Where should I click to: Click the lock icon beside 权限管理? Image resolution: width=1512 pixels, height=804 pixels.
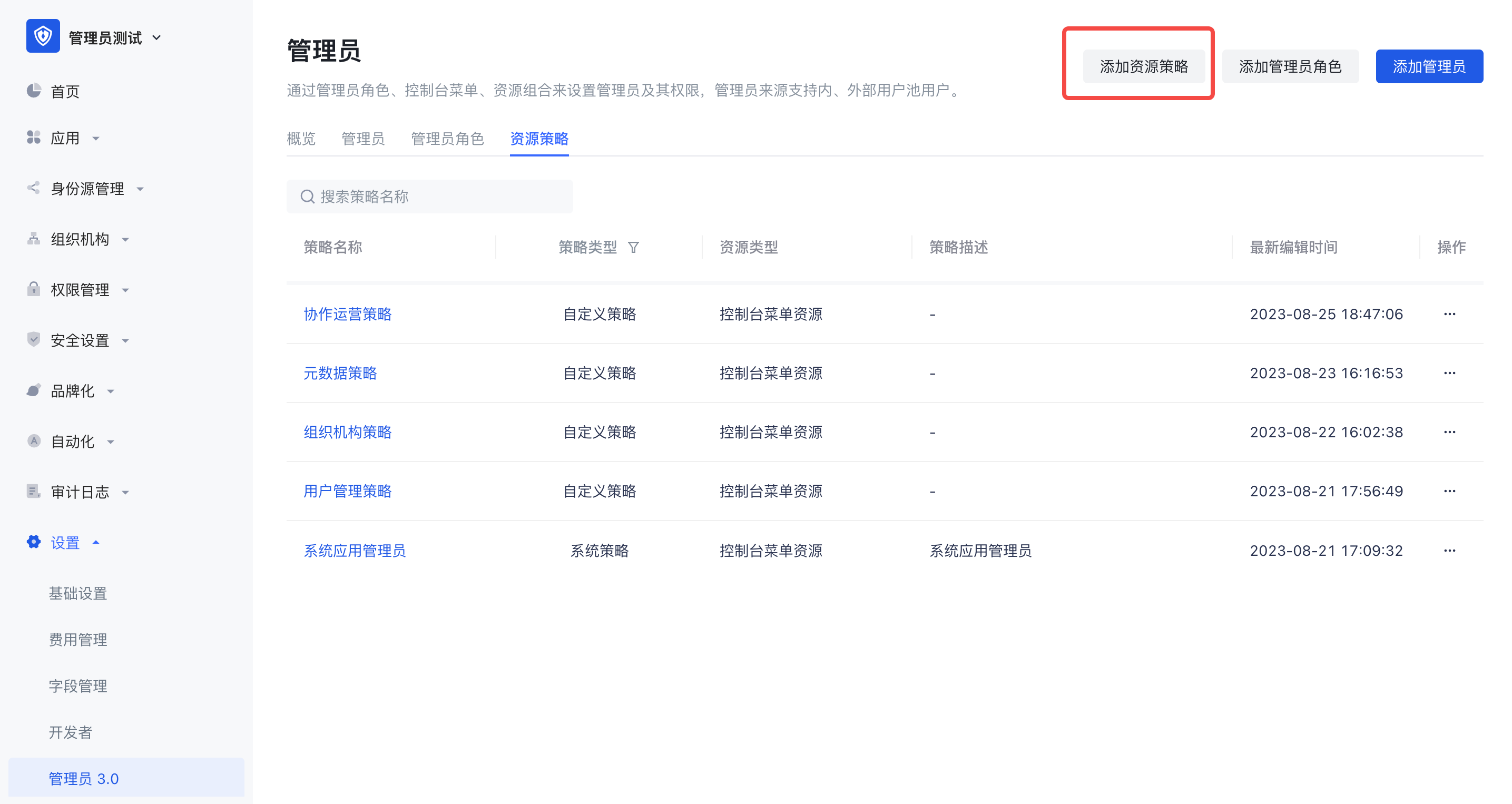tap(34, 289)
